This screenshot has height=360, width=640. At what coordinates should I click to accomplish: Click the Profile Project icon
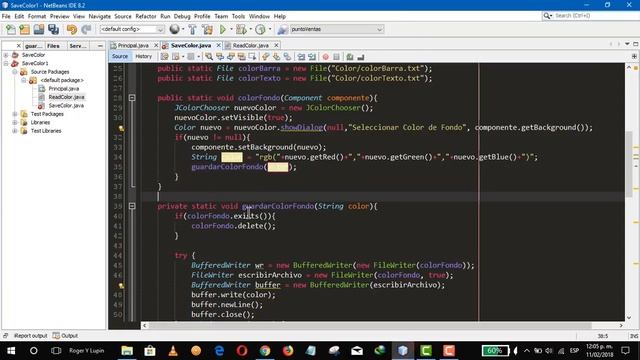click(260, 29)
